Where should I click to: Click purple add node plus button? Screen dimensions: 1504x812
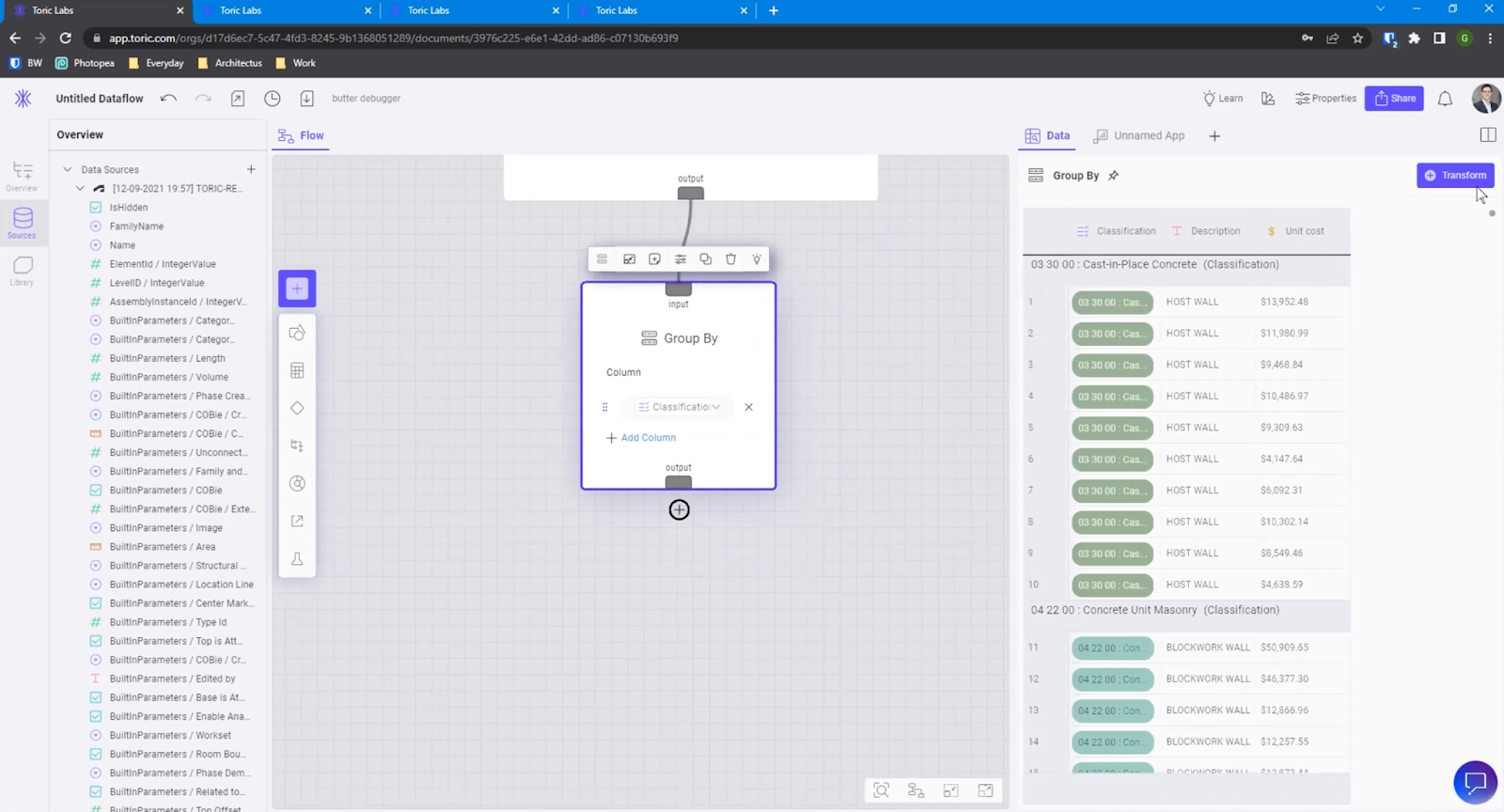tap(297, 289)
